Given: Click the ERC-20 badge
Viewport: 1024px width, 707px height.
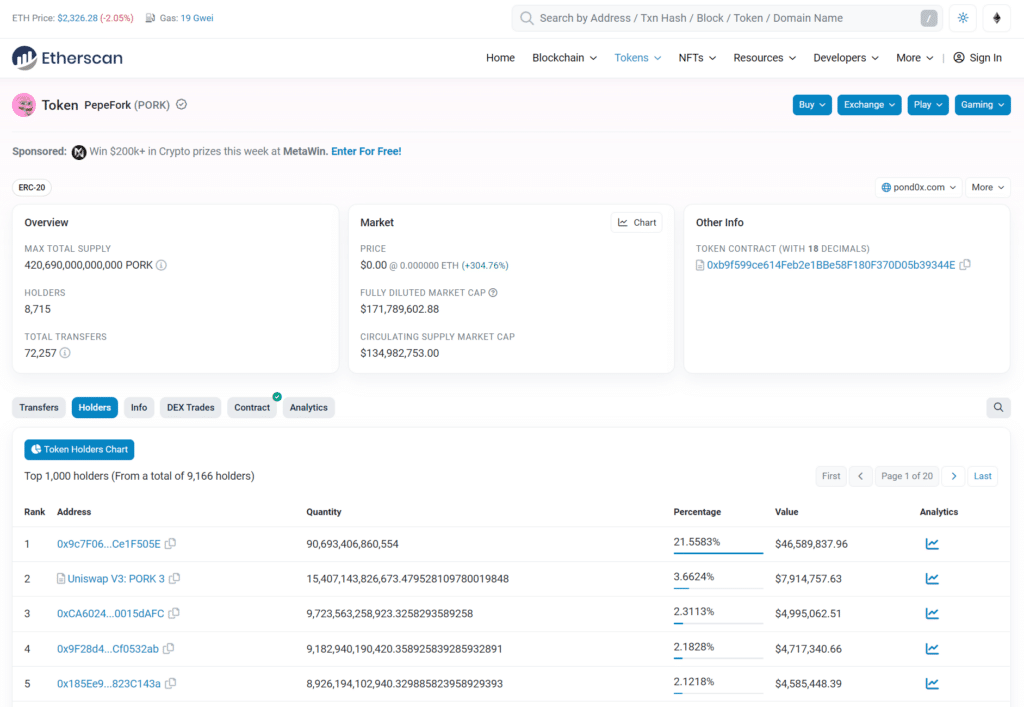Looking at the screenshot, I should point(32,187).
